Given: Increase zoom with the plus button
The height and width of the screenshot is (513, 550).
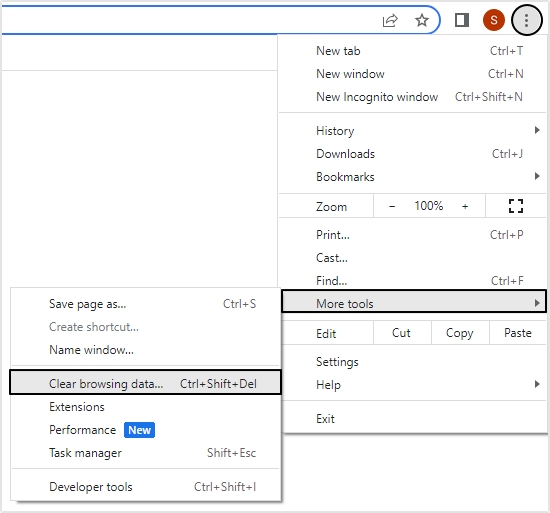Looking at the screenshot, I should (x=465, y=206).
